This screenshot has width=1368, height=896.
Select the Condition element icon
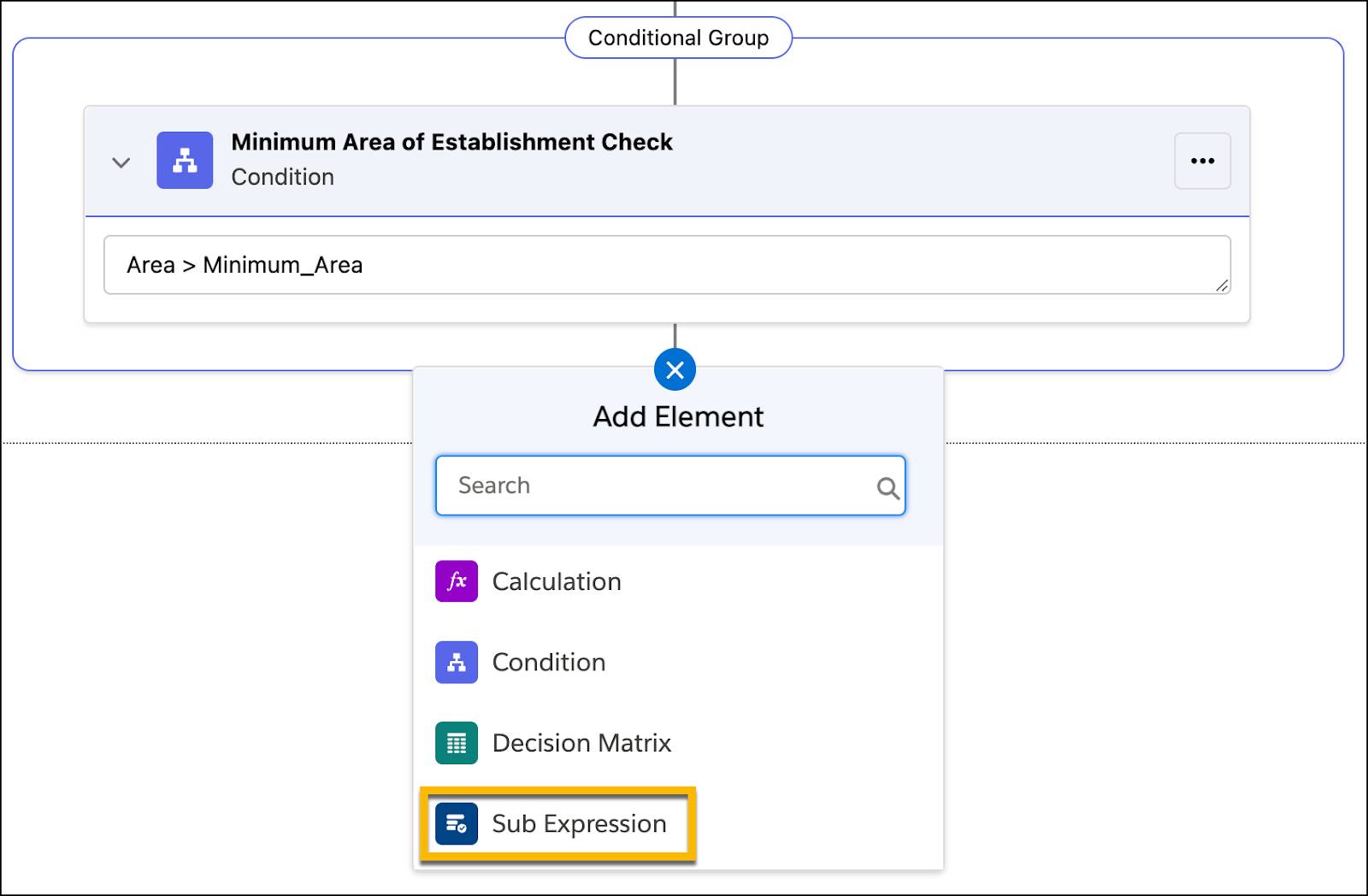tap(457, 663)
